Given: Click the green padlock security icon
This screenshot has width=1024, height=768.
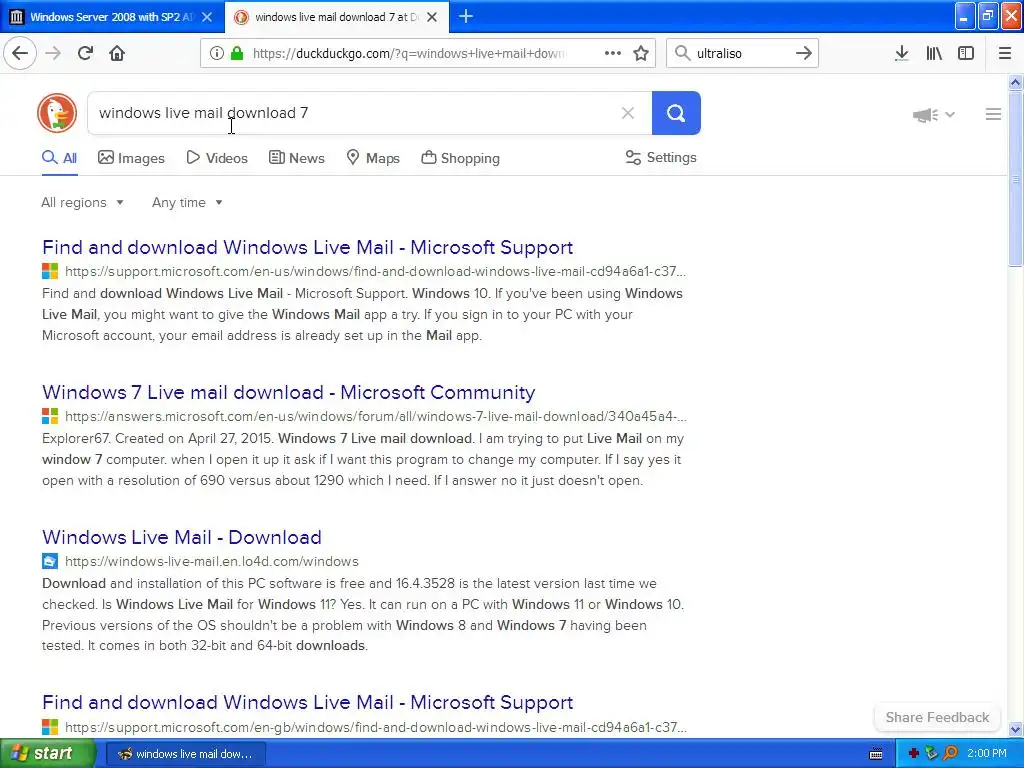Looking at the screenshot, I should [x=237, y=53].
